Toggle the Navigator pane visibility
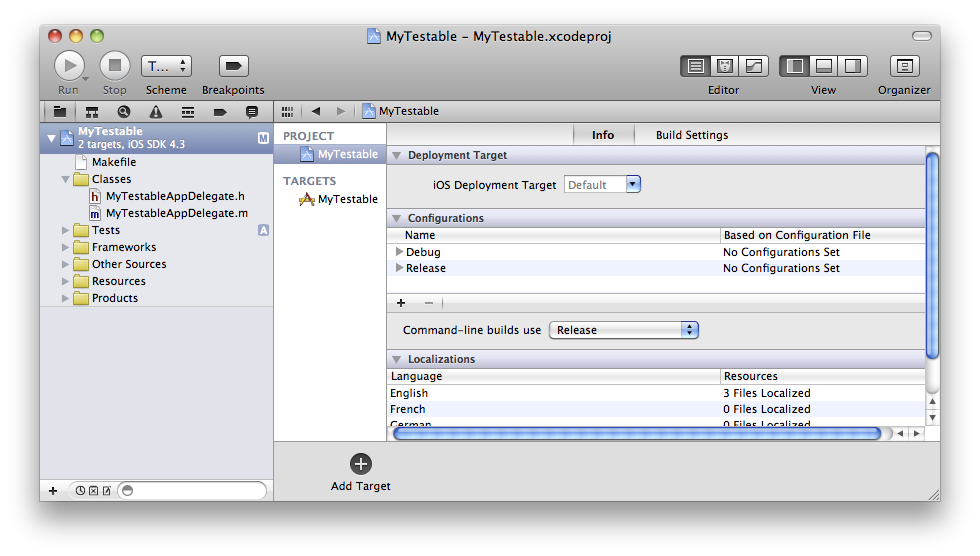 pyautogui.click(x=794, y=66)
